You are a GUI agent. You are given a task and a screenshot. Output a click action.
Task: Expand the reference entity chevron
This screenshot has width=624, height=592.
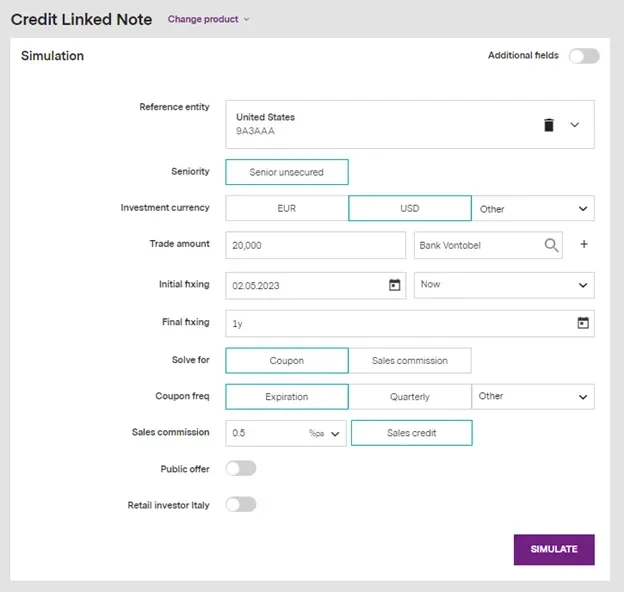coord(574,125)
